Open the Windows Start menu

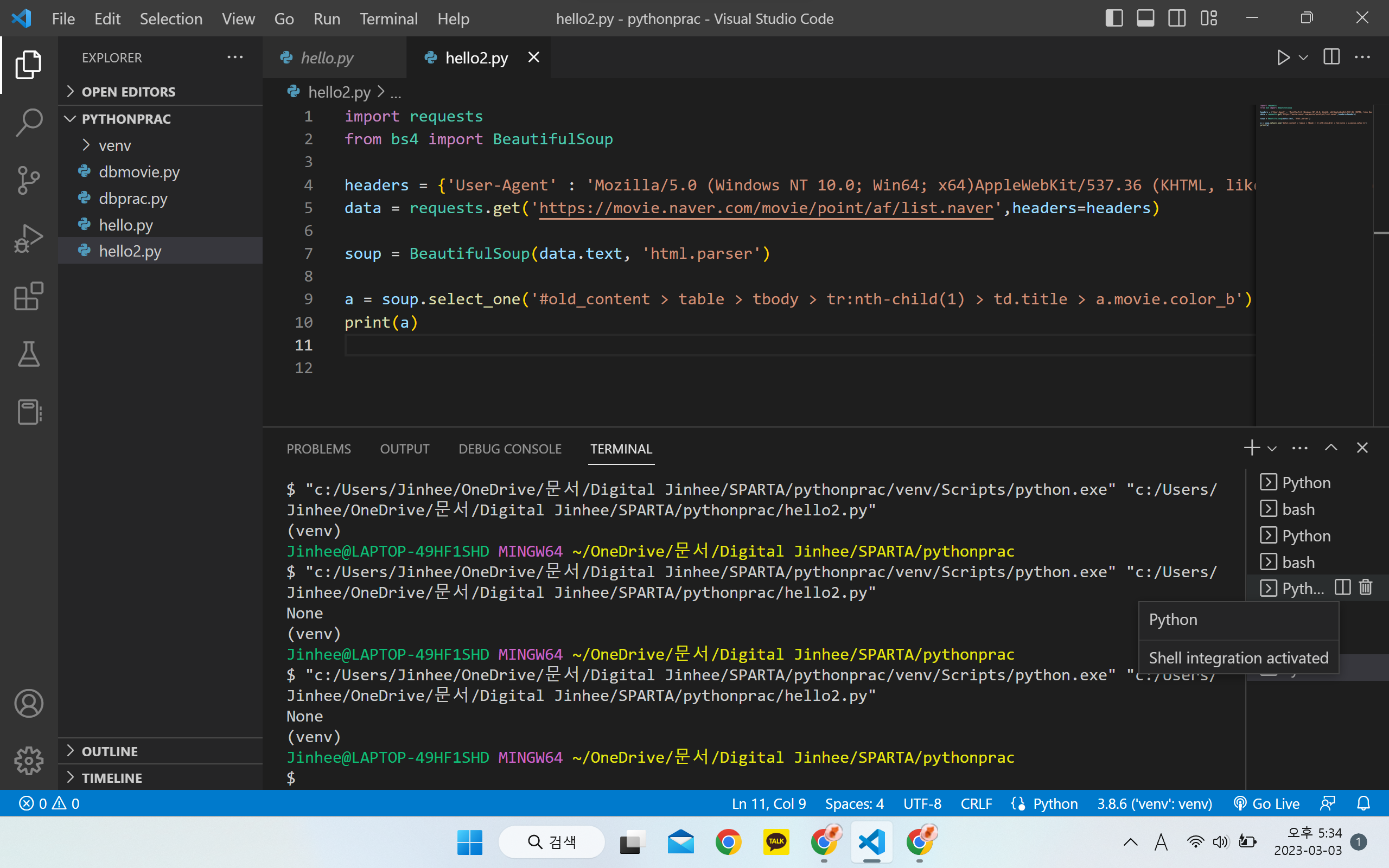(469, 842)
